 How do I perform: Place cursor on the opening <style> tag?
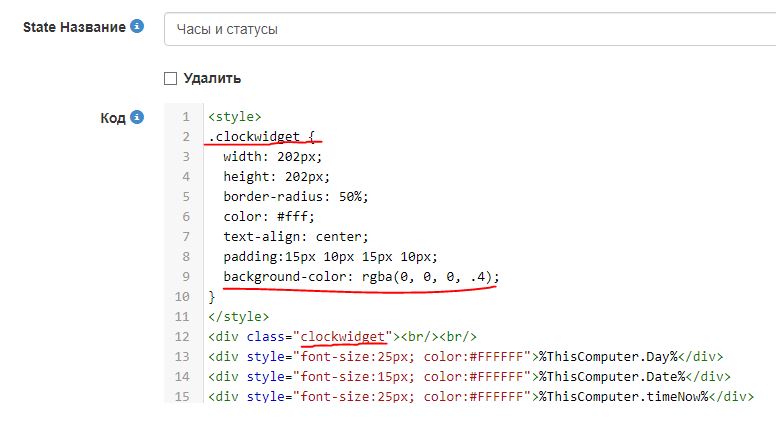tap(234, 117)
